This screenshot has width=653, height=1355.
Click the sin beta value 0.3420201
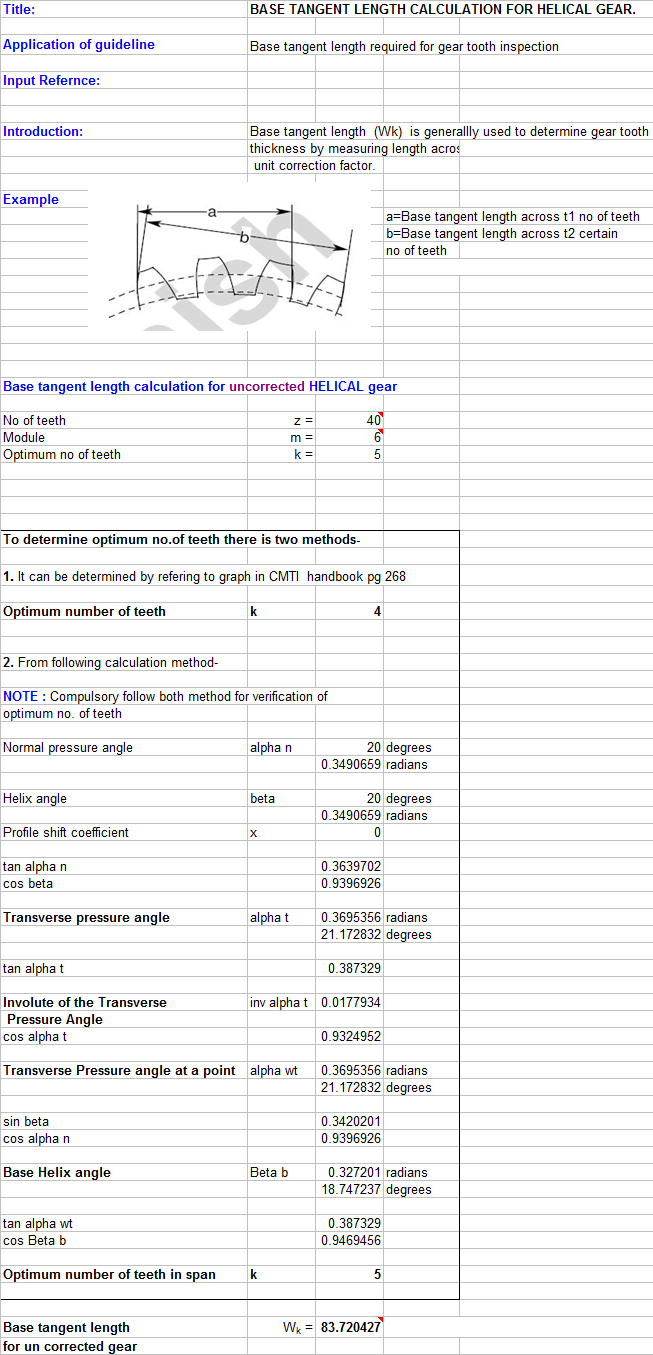point(350,1121)
